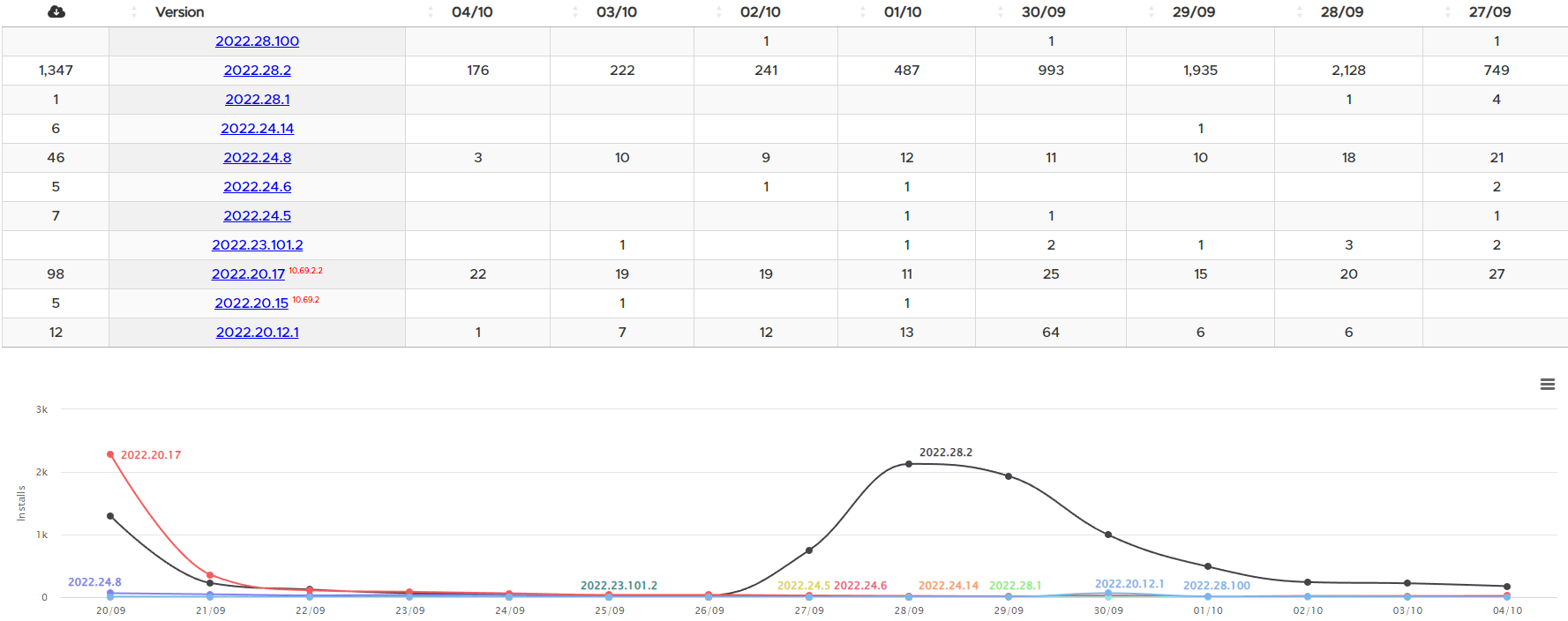Open version 2022.20.12.1 link
This screenshot has width=1568, height=621.
click(257, 333)
